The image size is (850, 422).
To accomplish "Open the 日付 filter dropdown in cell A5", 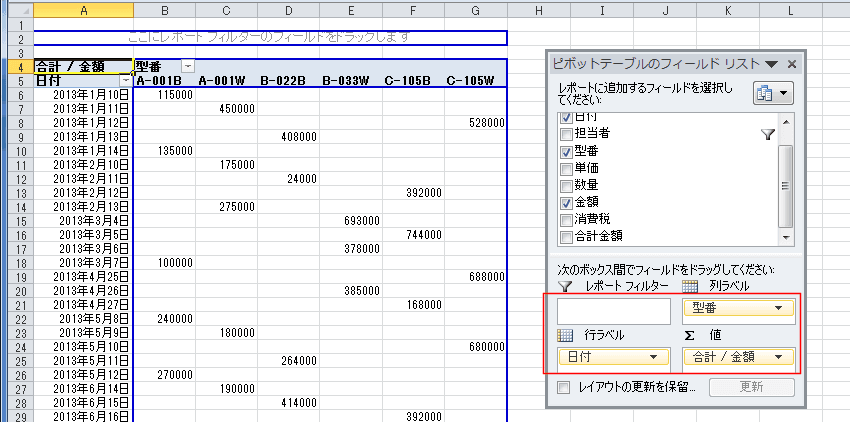I will [125, 80].
